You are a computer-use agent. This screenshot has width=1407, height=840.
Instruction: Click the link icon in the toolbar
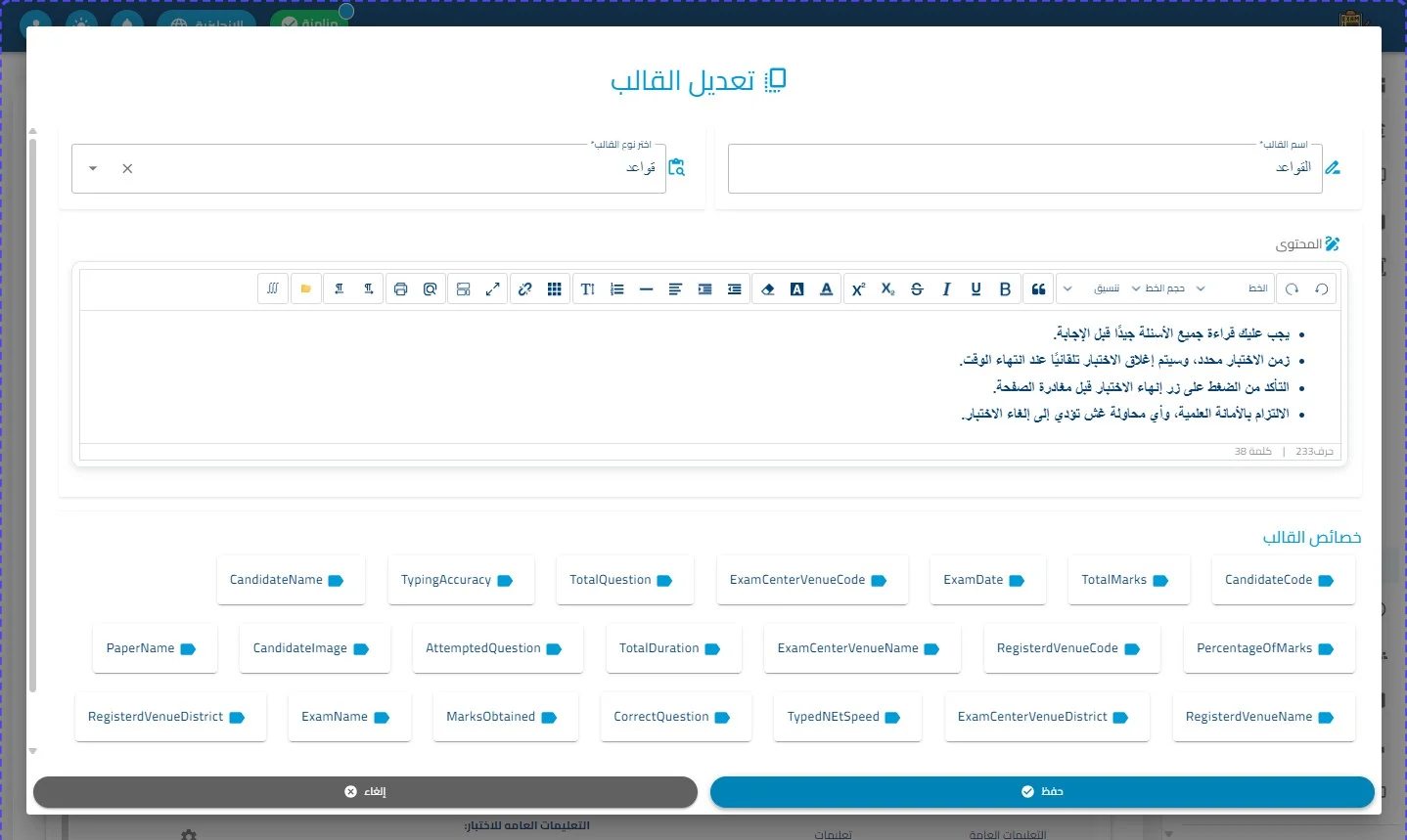525,288
